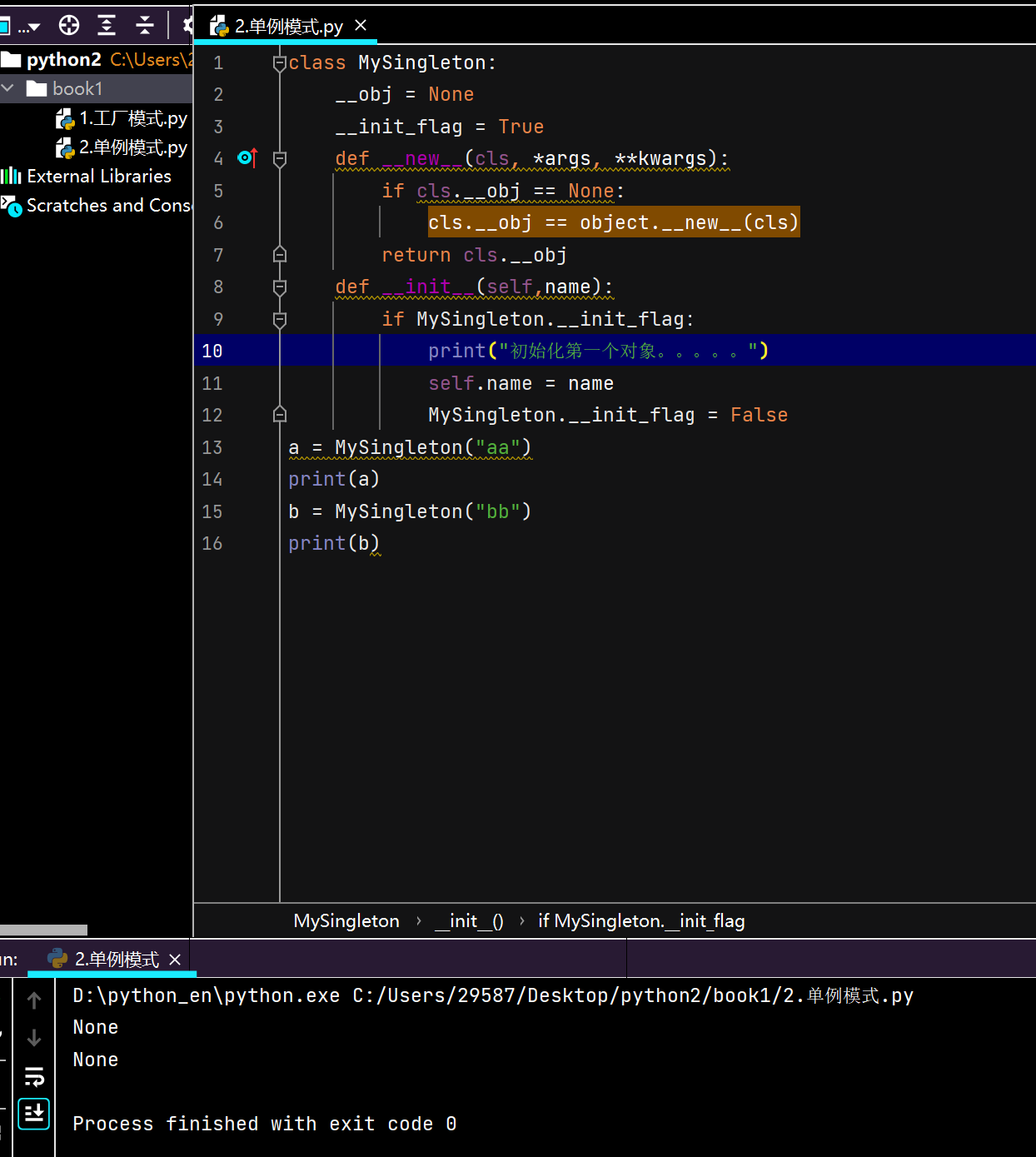Select the book1 folder in the project tree
Screen dimensions: 1036x1157
pos(97,88)
